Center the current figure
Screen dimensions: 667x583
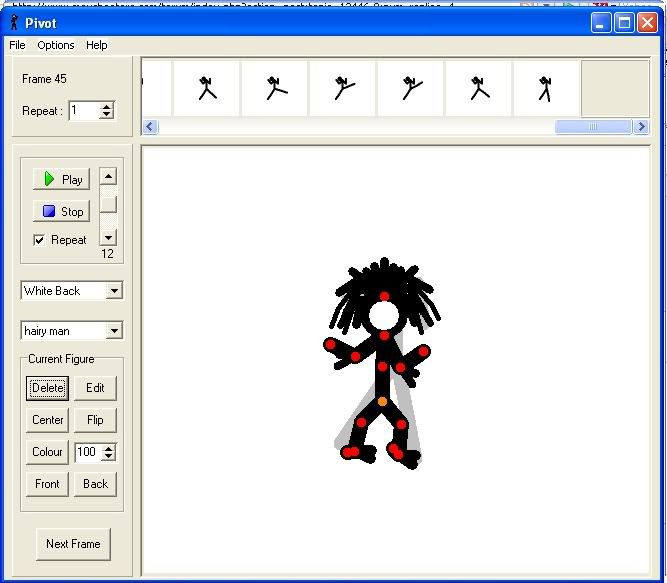[47, 420]
